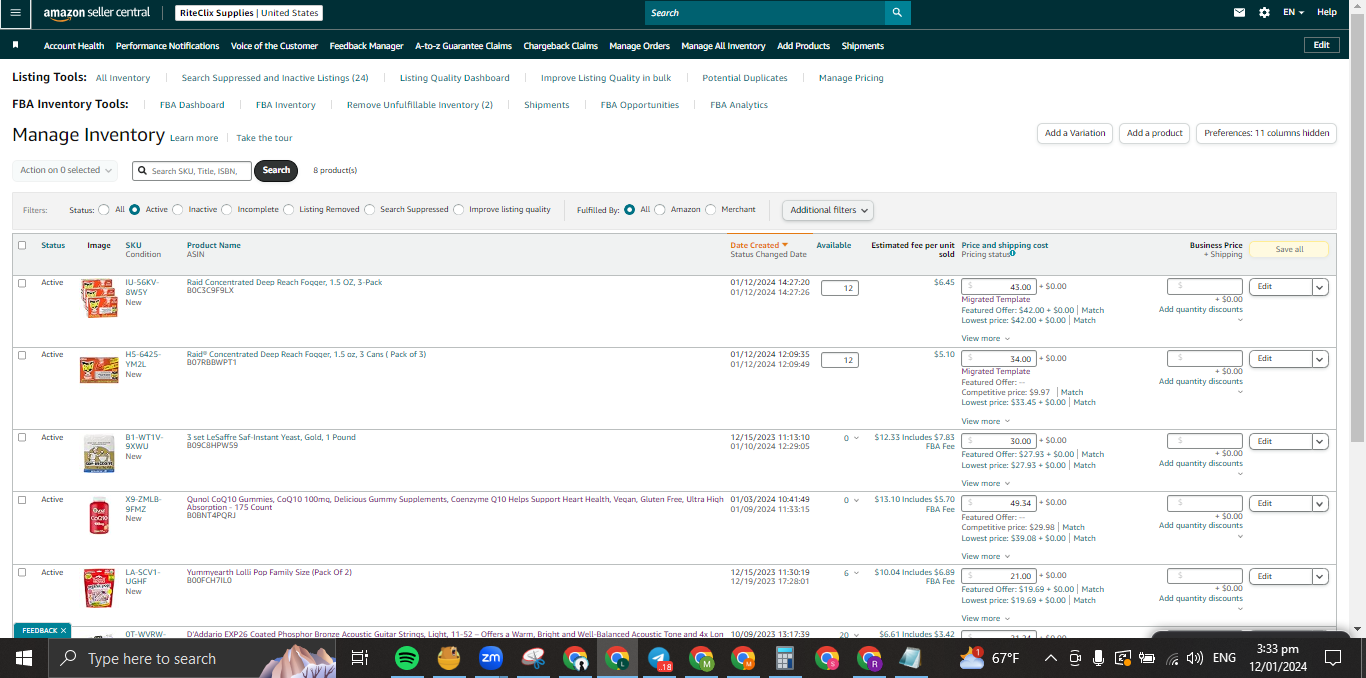
Task: Choose the Search Suppressed status filter
Action: [370, 210]
